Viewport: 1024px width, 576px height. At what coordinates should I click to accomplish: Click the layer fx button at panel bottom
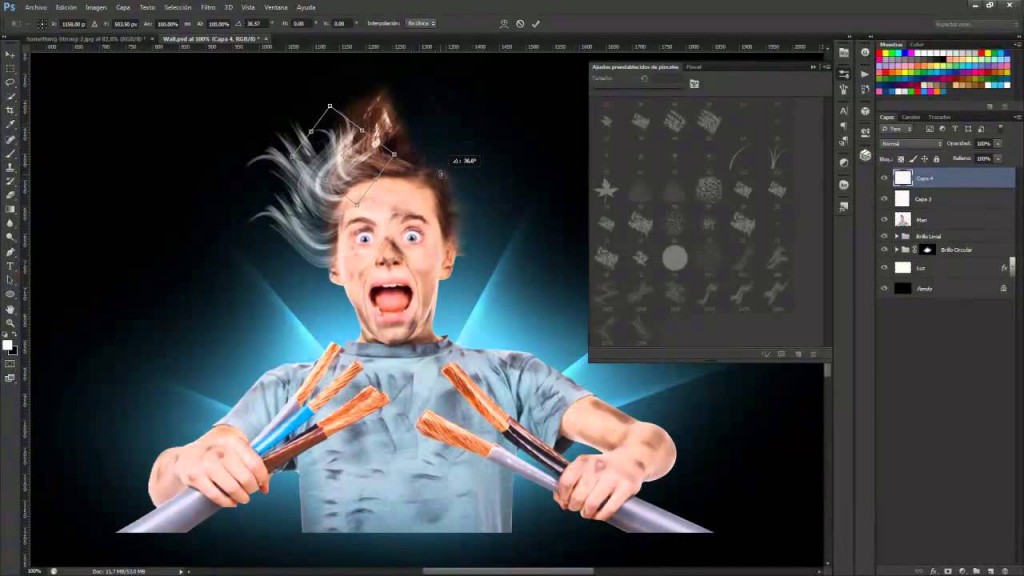(x=933, y=571)
